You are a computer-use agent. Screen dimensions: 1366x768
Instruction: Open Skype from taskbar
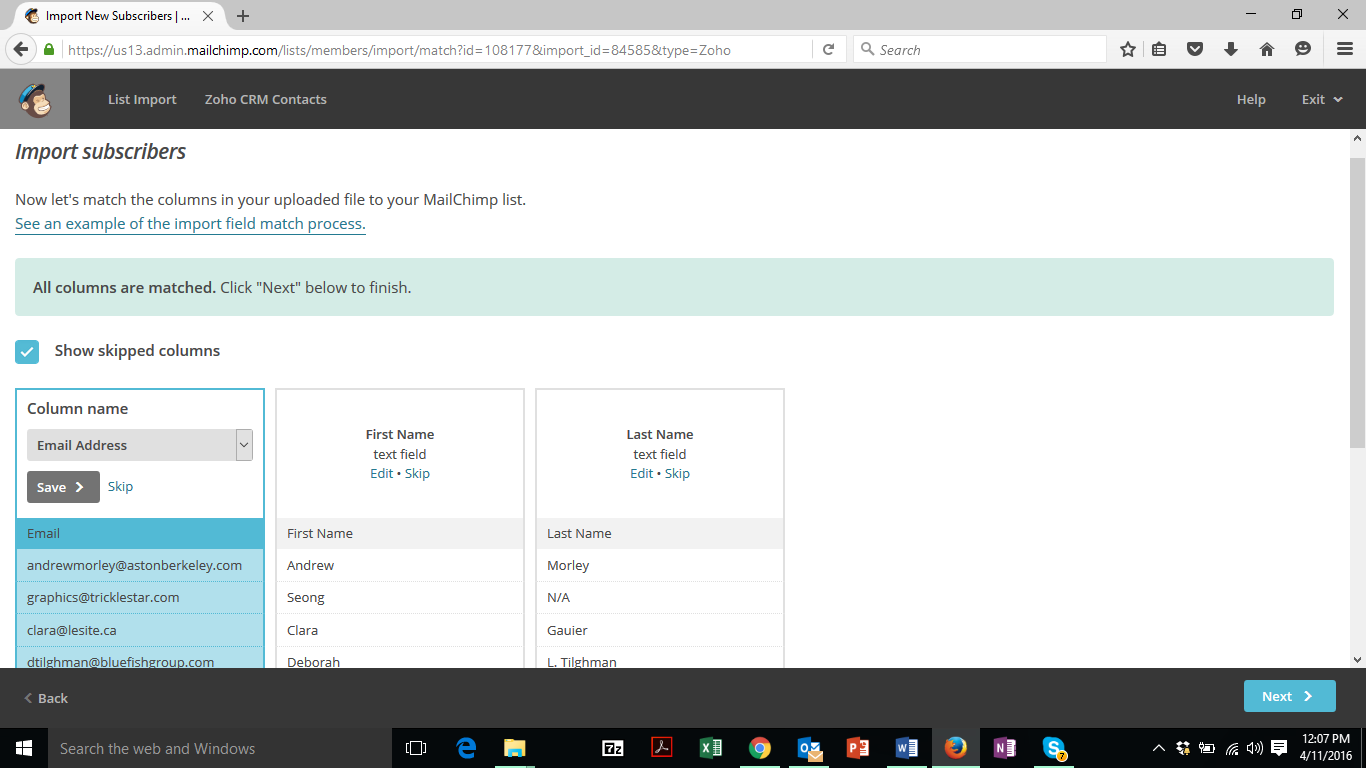pos(1054,748)
